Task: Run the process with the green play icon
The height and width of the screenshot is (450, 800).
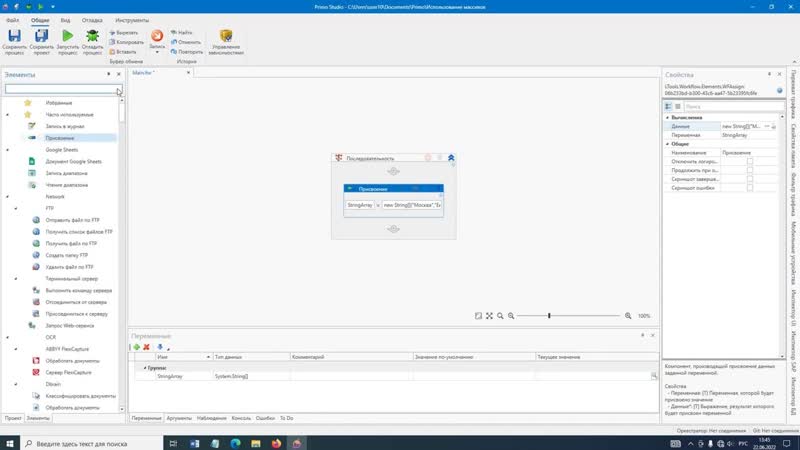Action: 67,36
